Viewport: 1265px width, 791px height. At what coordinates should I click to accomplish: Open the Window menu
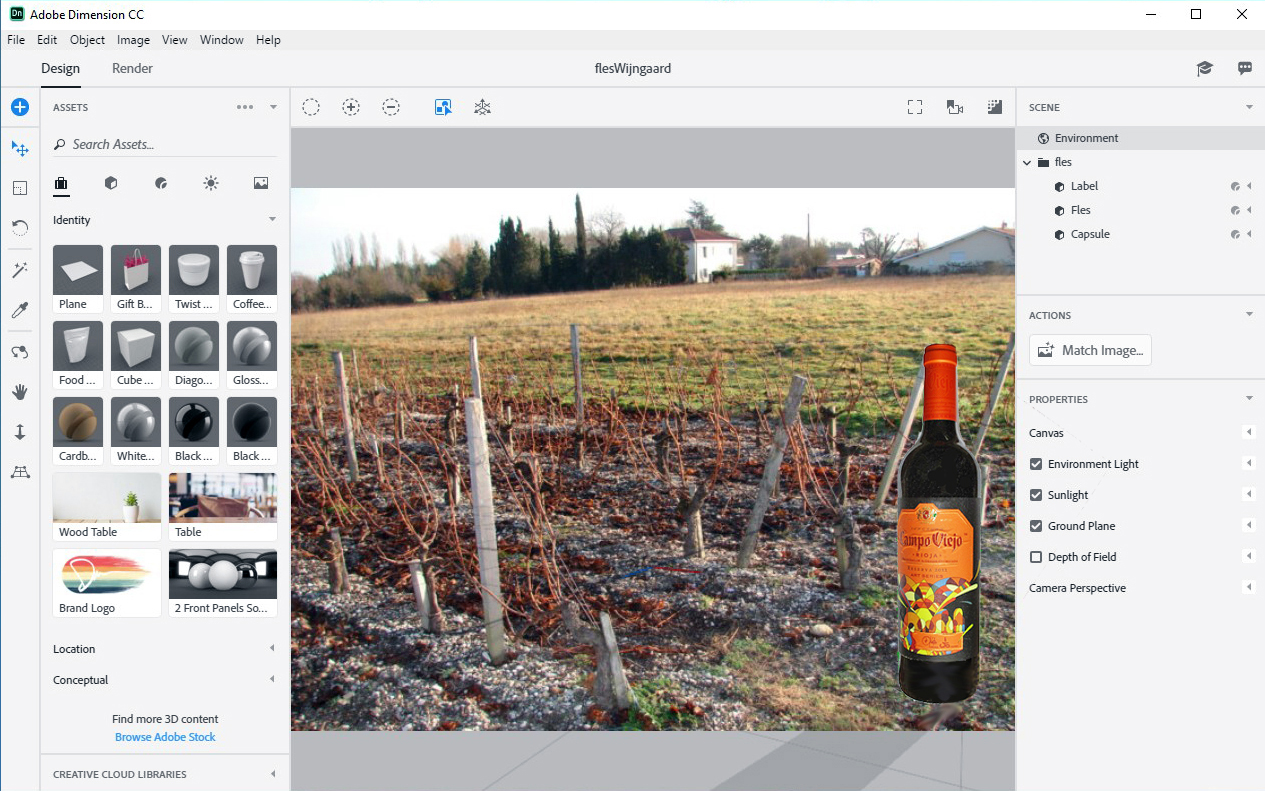(221, 40)
